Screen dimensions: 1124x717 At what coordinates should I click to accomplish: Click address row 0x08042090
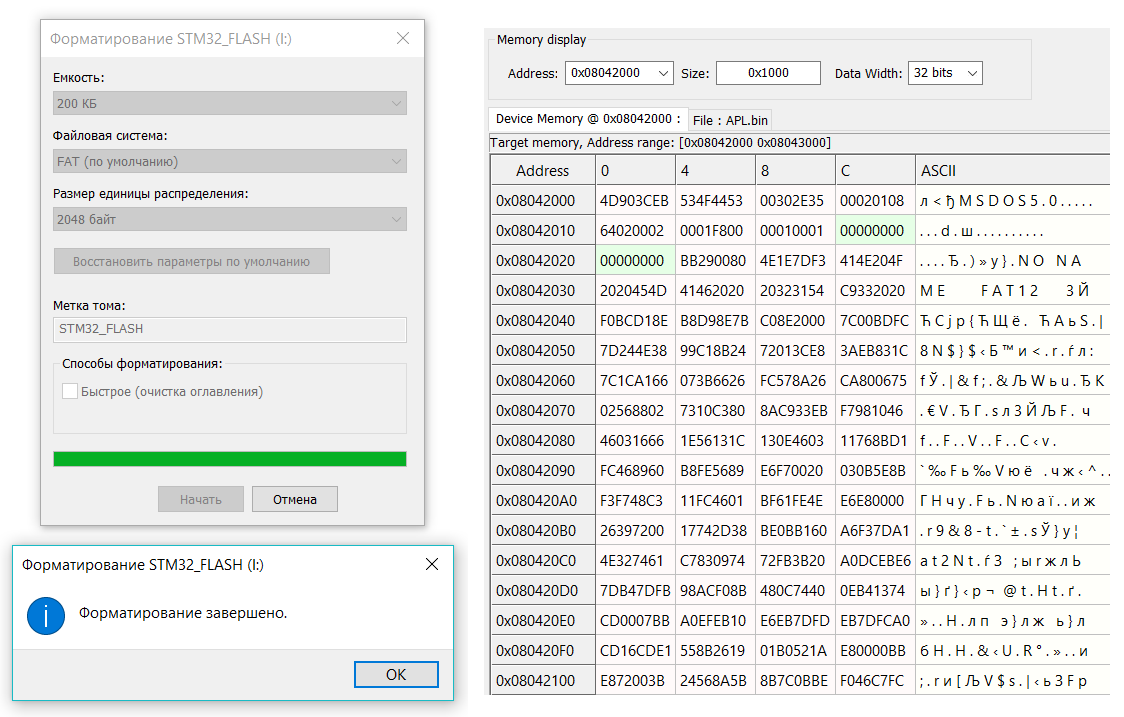click(x=543, y=471)
